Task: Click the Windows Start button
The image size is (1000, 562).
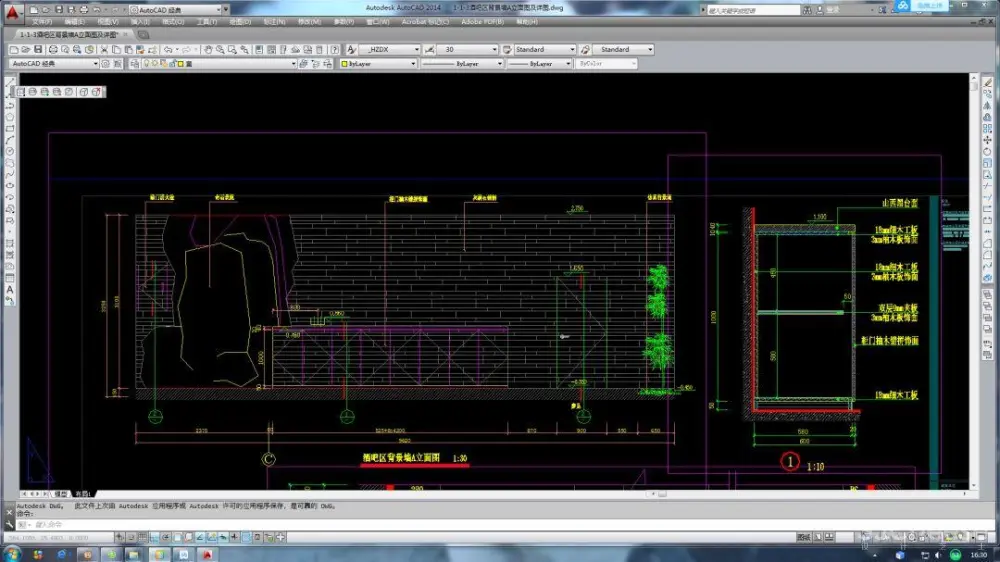Action: tap(13, 553)
